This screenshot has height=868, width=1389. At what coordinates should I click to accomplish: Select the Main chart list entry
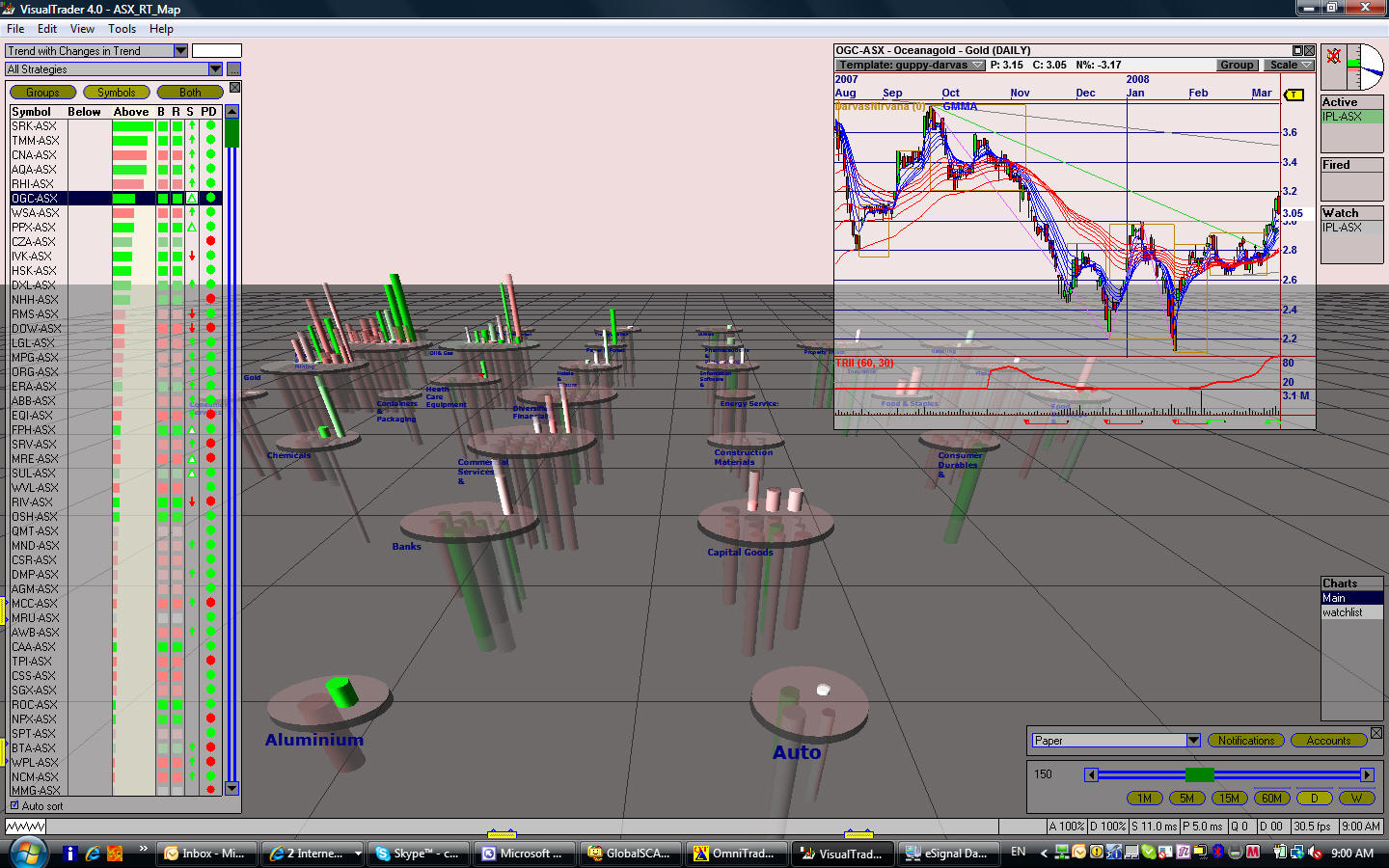(x=1351, y=598)
